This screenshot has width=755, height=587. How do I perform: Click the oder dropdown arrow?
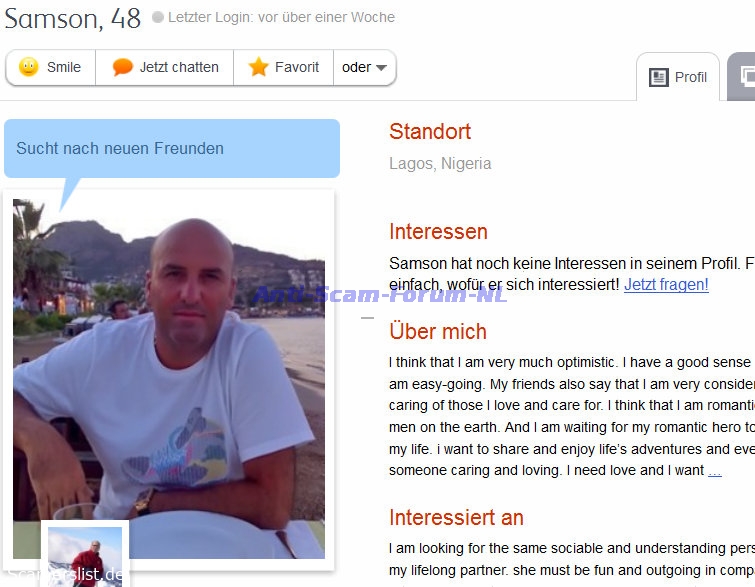381,67
